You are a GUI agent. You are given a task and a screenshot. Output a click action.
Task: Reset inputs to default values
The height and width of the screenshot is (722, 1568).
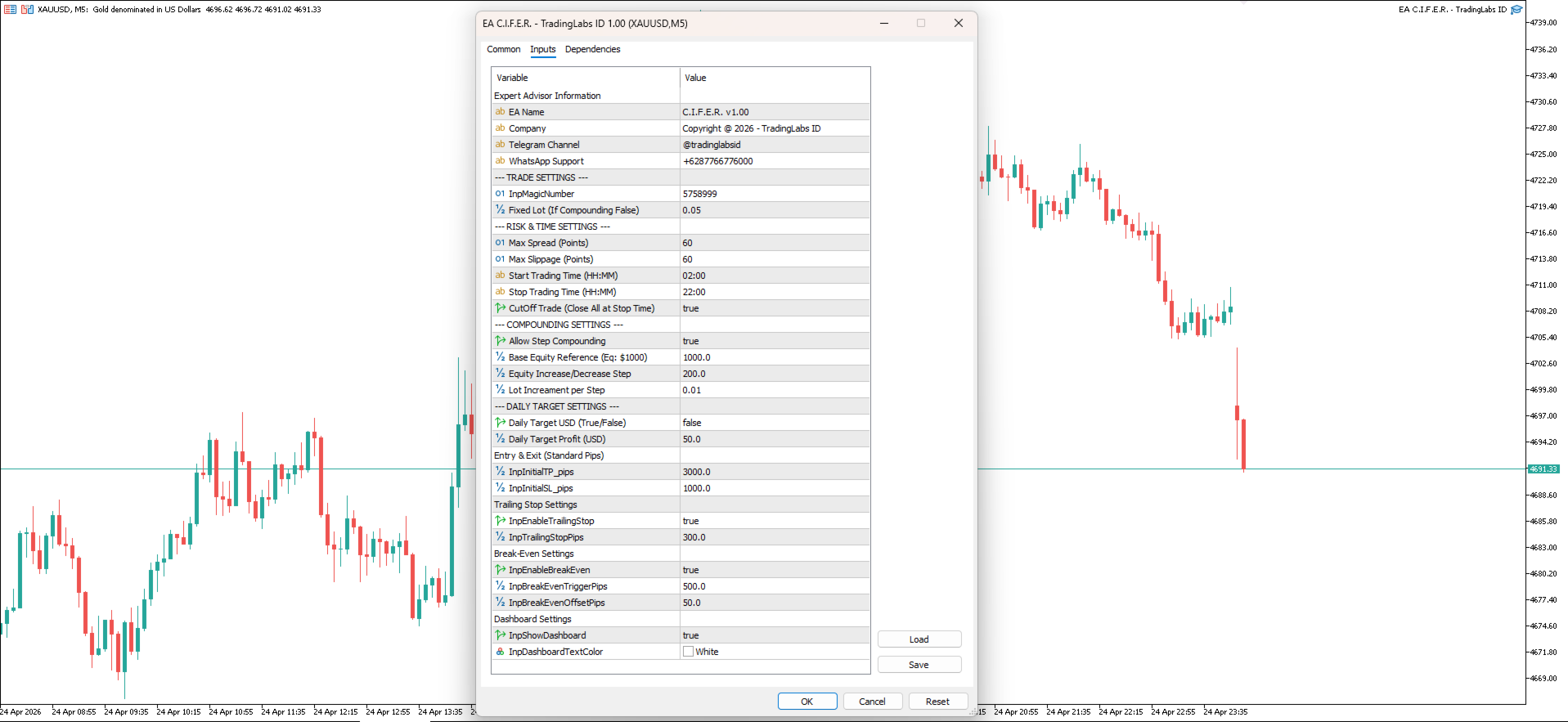(x=937, y=702)
